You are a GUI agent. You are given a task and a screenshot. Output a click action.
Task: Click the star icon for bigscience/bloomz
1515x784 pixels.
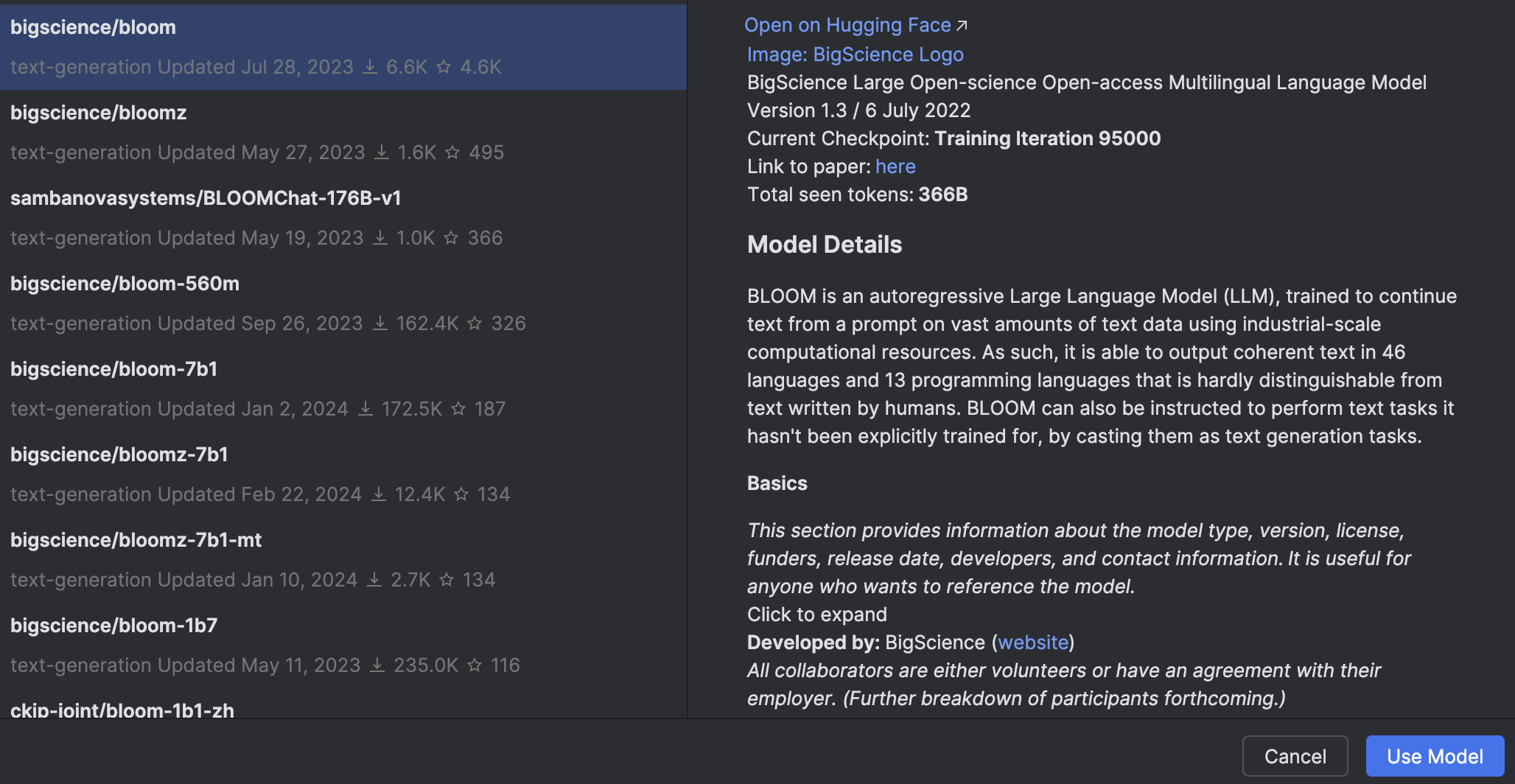click(455, 153)
